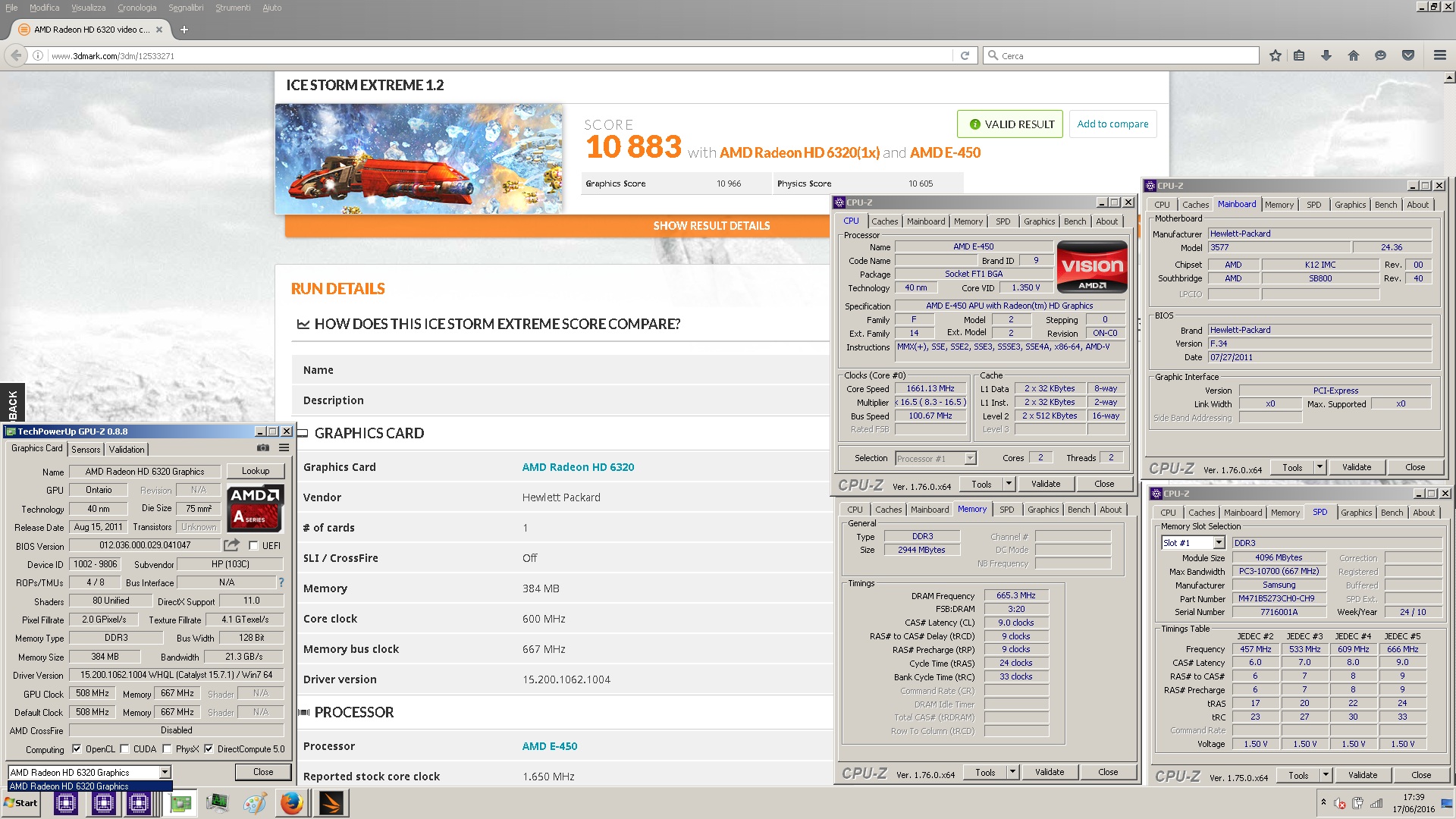Screen dimensions: 1456x819
Task: Expand Tools dropdown arrow in CPU tab window
Action: point(1009,484)
